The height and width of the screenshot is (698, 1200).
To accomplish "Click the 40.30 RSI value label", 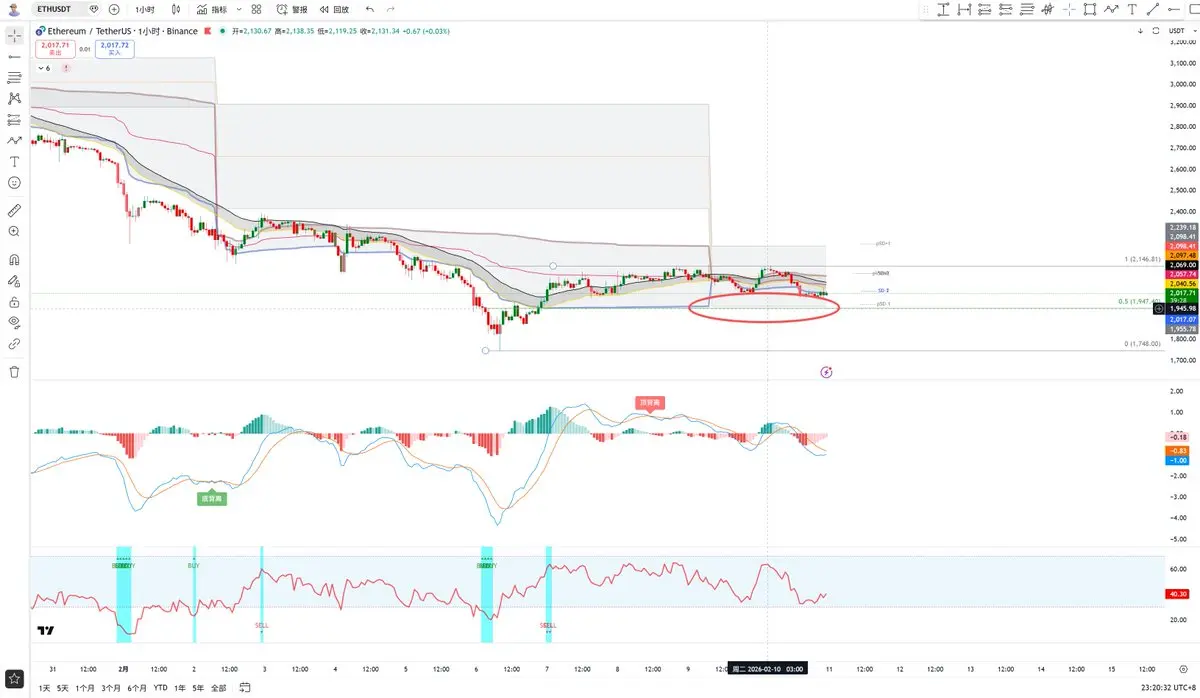I will tap(1178, 594).
